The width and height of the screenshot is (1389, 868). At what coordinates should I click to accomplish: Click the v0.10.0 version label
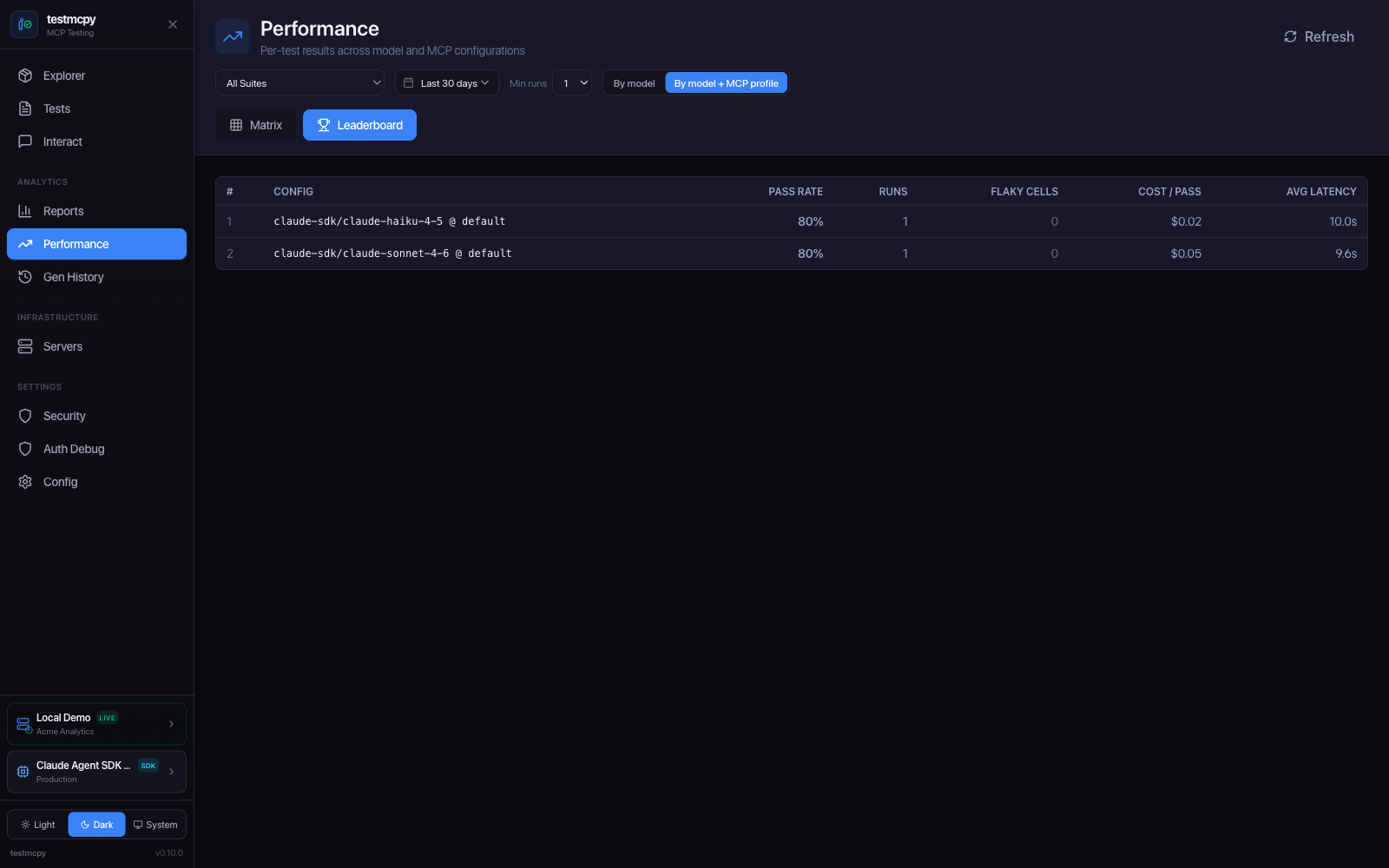(x=169, y=853)
